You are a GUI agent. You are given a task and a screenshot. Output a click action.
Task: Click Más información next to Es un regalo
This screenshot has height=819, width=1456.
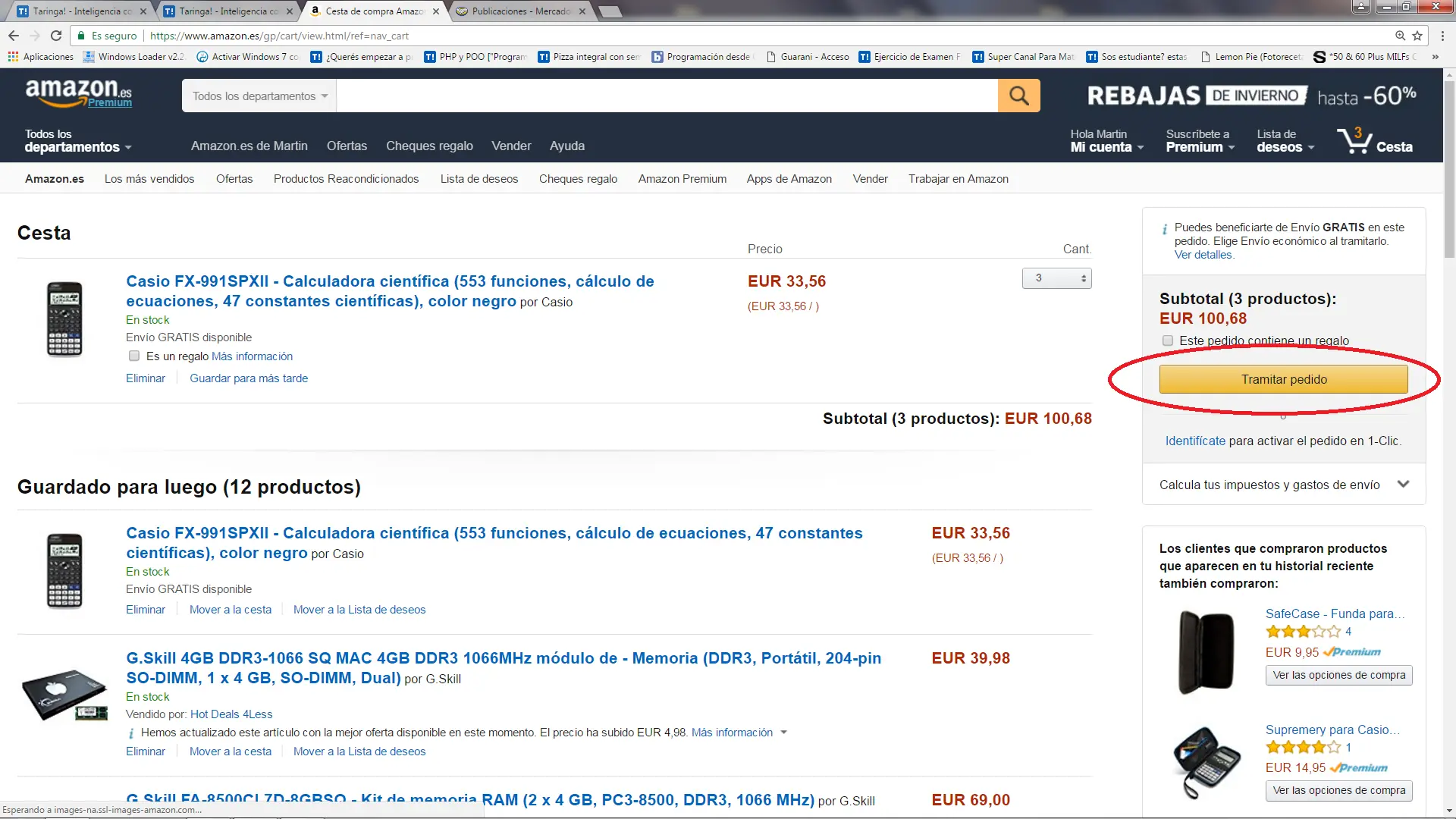click(252, 356)
